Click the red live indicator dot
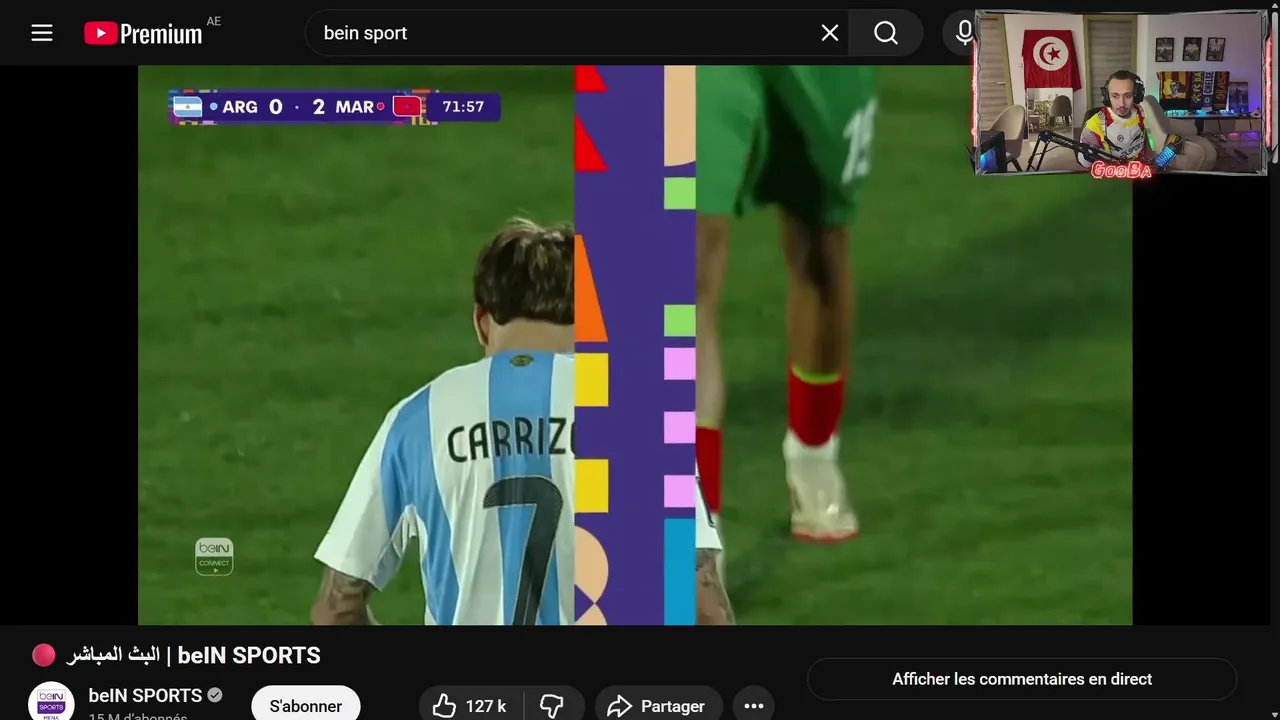The height and width of the screenshot is (720, 1280). point(44,655)
